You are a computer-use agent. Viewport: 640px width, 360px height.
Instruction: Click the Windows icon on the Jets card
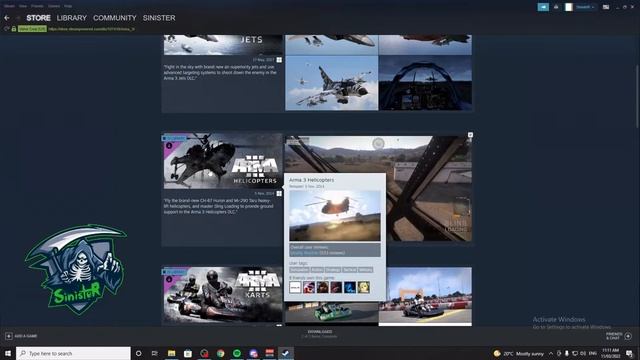(x=279, y=60)
